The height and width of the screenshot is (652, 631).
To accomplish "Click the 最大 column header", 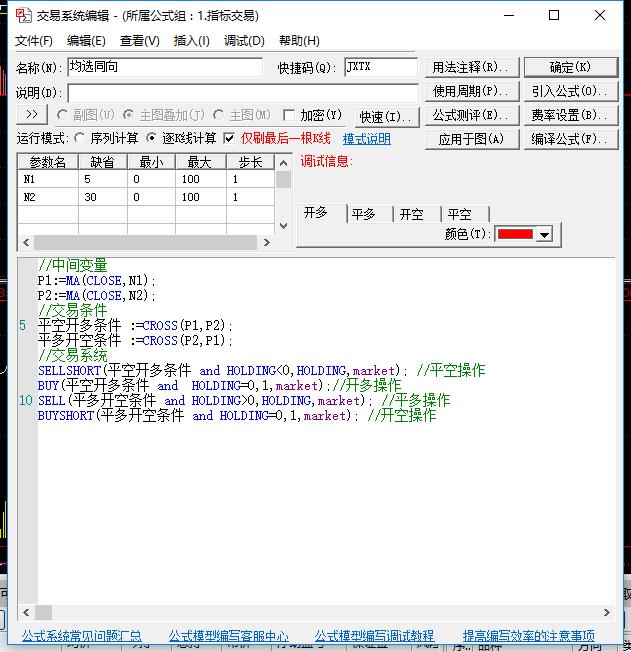I will pyautogui.click(x=200, y=162).
